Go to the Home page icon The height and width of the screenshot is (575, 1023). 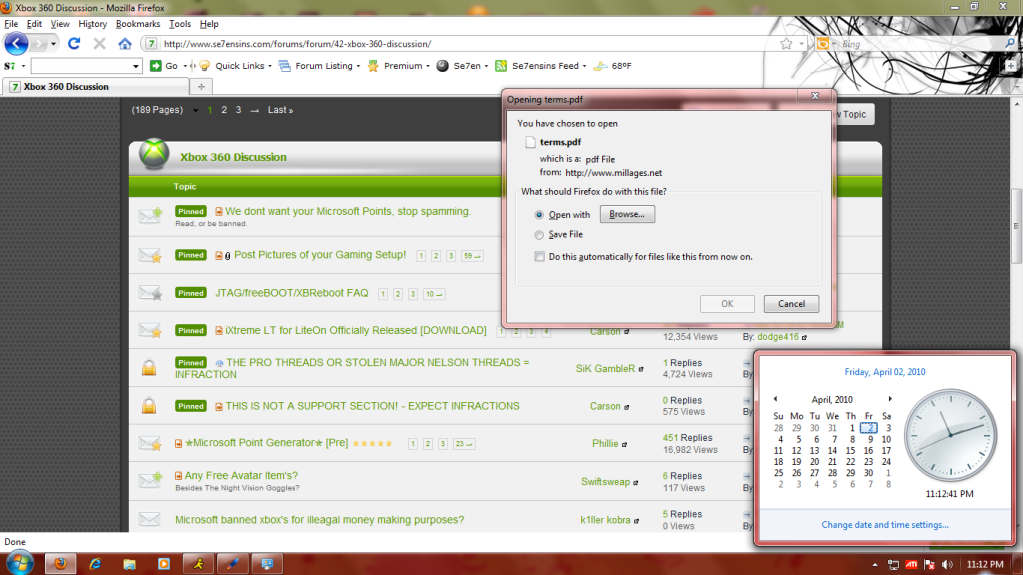tap(125, 44)
